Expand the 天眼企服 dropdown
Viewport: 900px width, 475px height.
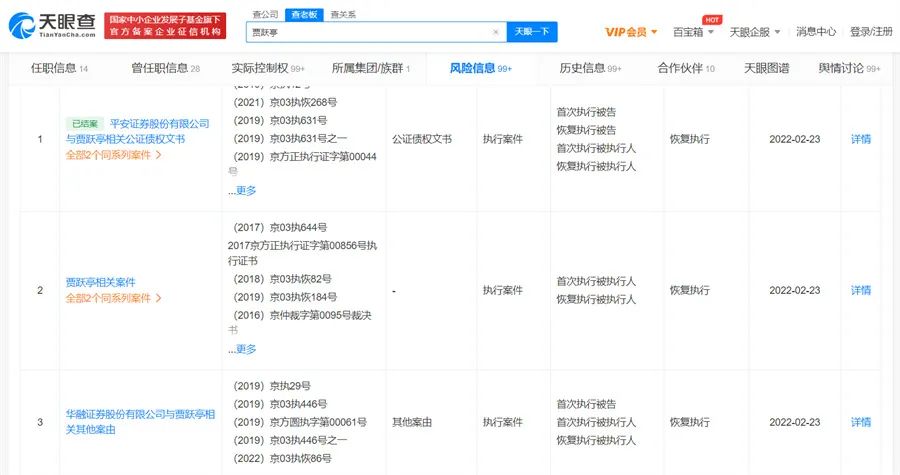tap(755, 32)
